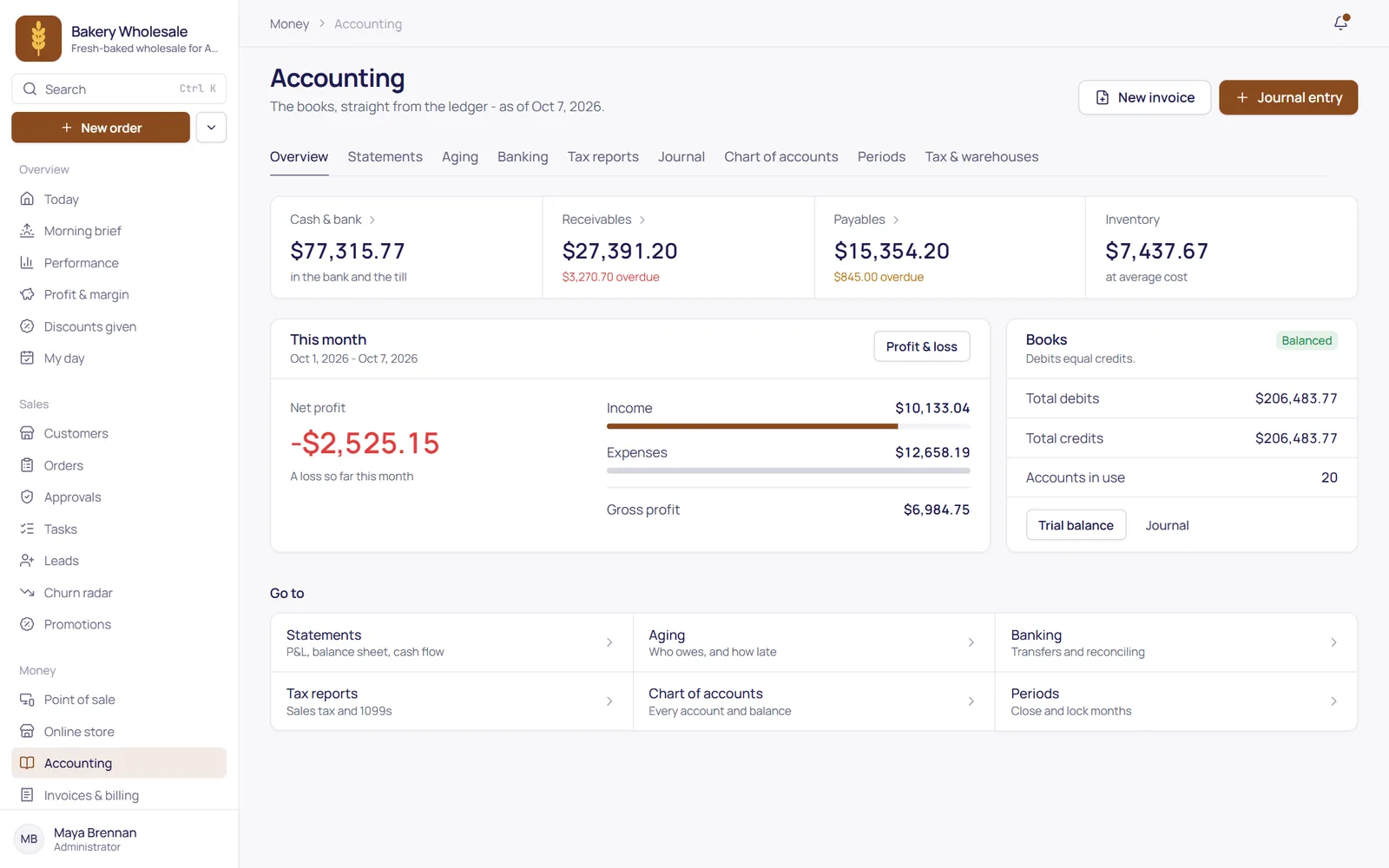Screen dimensions: 1389x868
Task: Click the Income progress bar
Action: (x=788, y=426)
